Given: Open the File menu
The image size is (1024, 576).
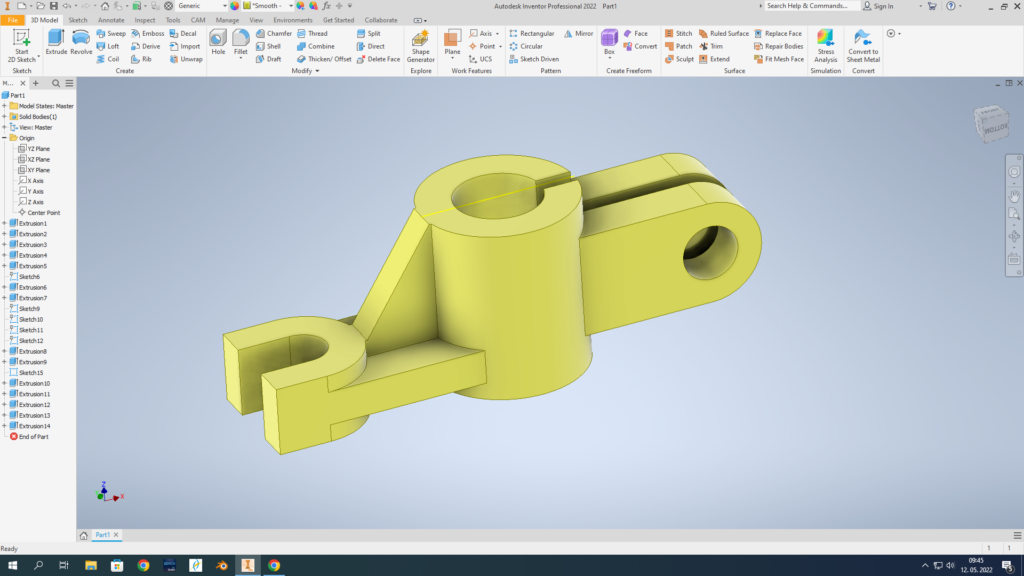Looking at the screenshot, I should pos(12,20).
